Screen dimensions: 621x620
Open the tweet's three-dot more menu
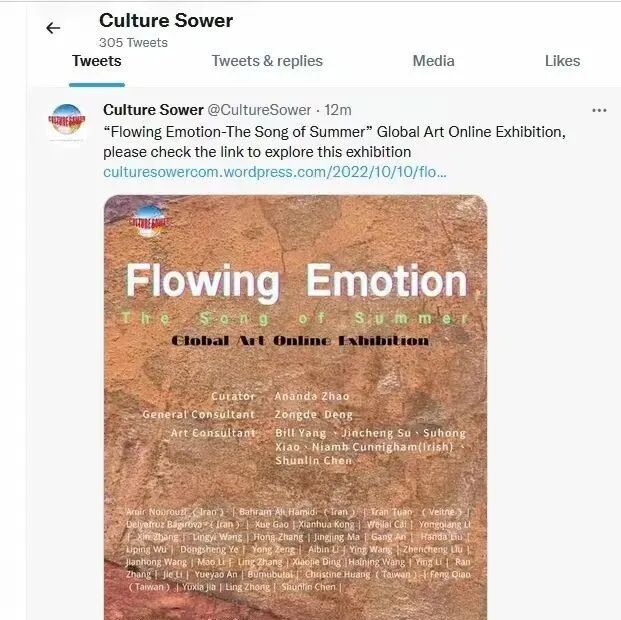tap(599, 110)
